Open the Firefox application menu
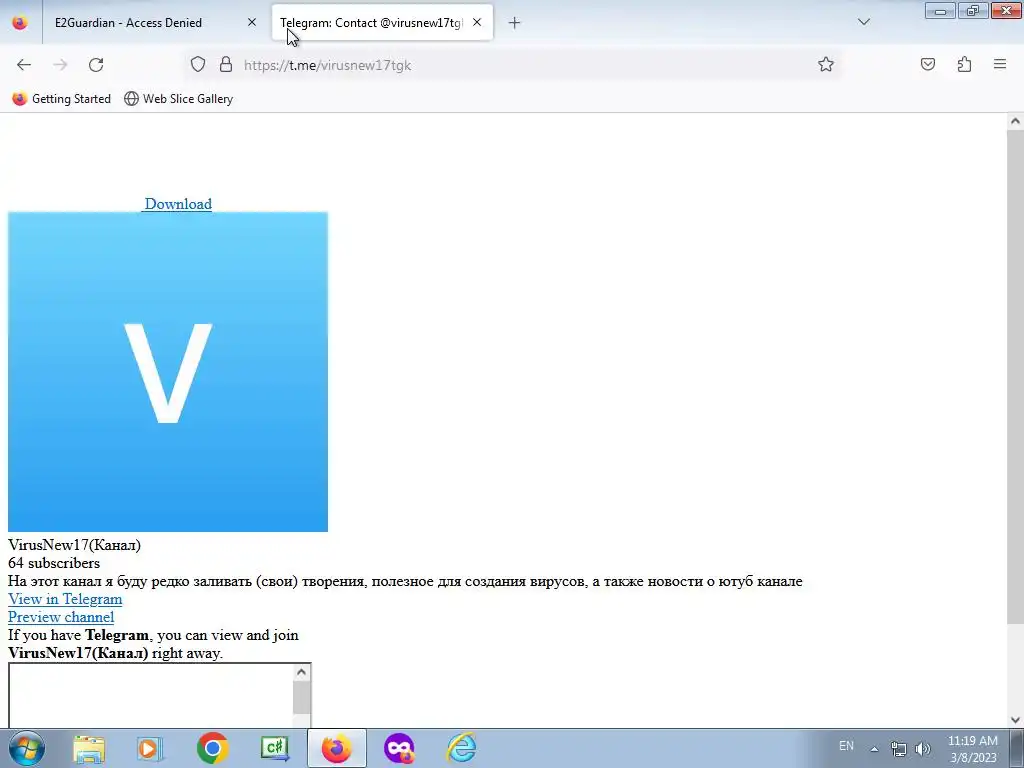The width and height of the screenshot is (1024, 768). pos(1000,64)
